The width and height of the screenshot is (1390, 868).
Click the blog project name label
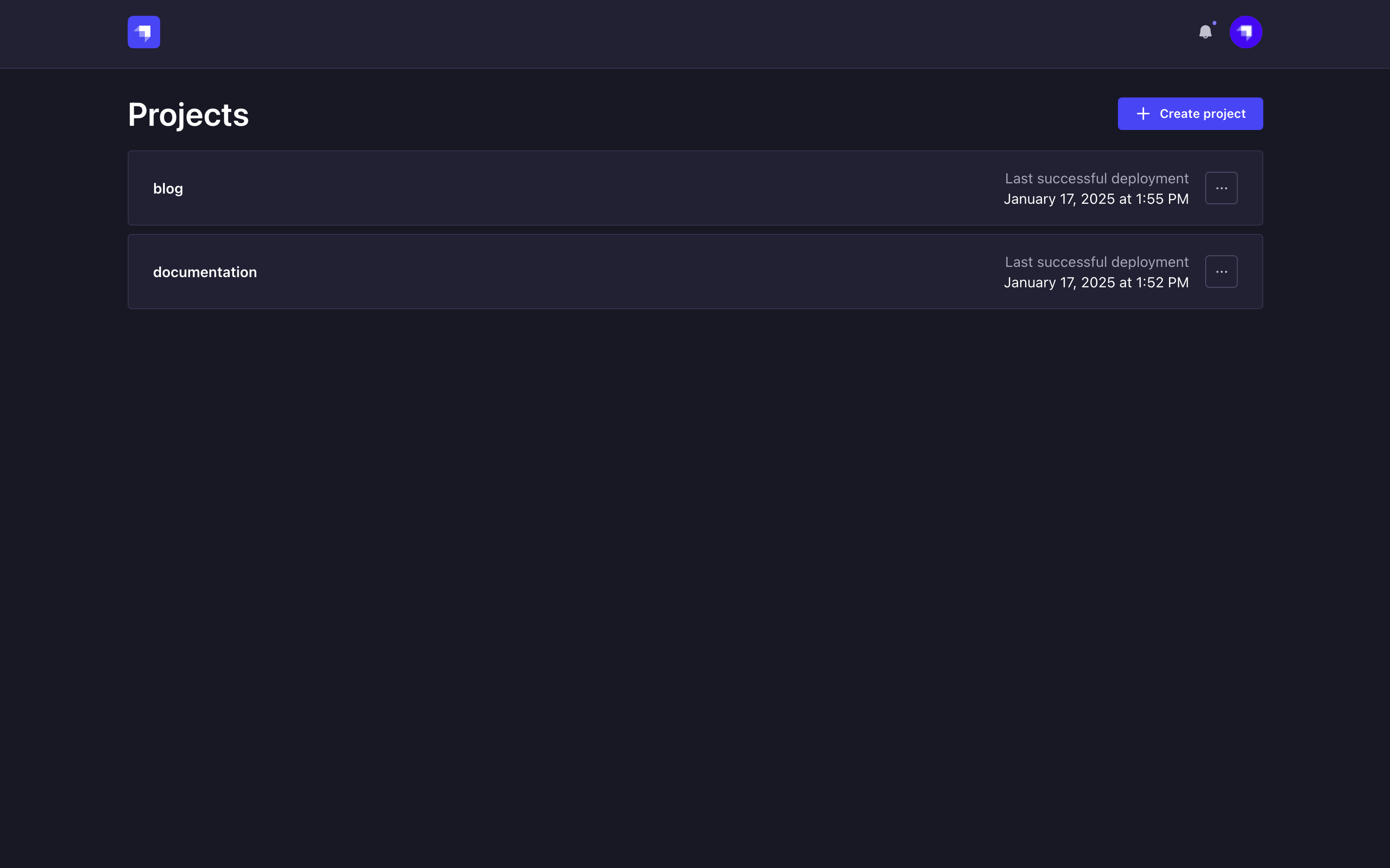coord(168,188)
